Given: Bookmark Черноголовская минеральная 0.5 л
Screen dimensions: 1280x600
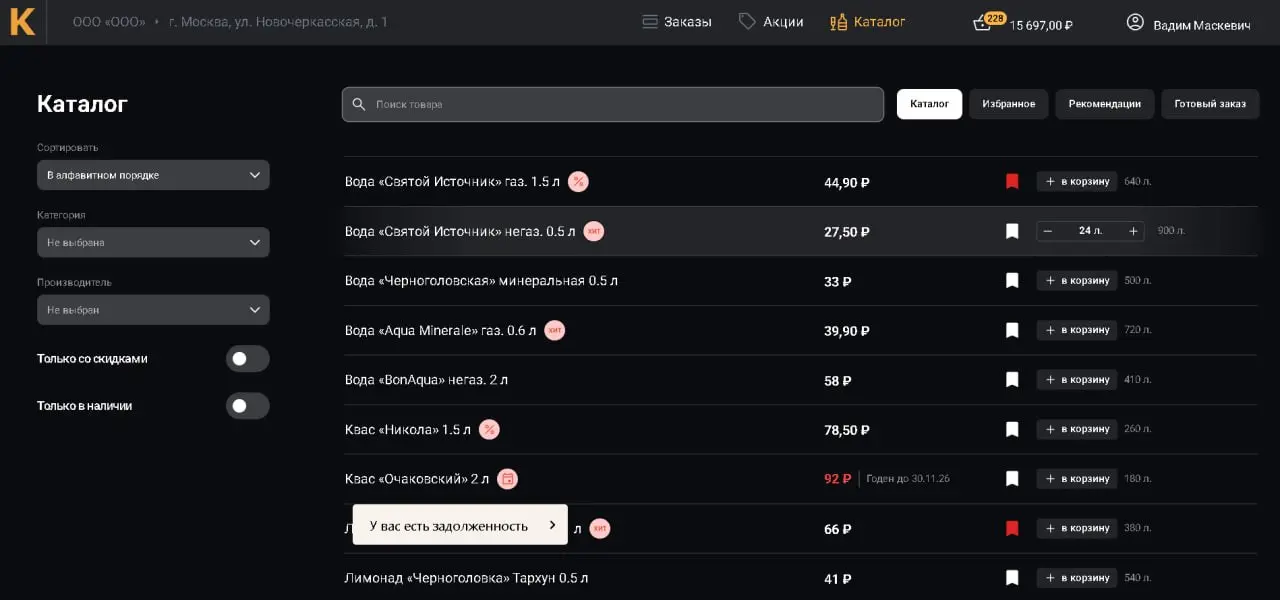Looking at the screenshot, I should pos(1012,281).
